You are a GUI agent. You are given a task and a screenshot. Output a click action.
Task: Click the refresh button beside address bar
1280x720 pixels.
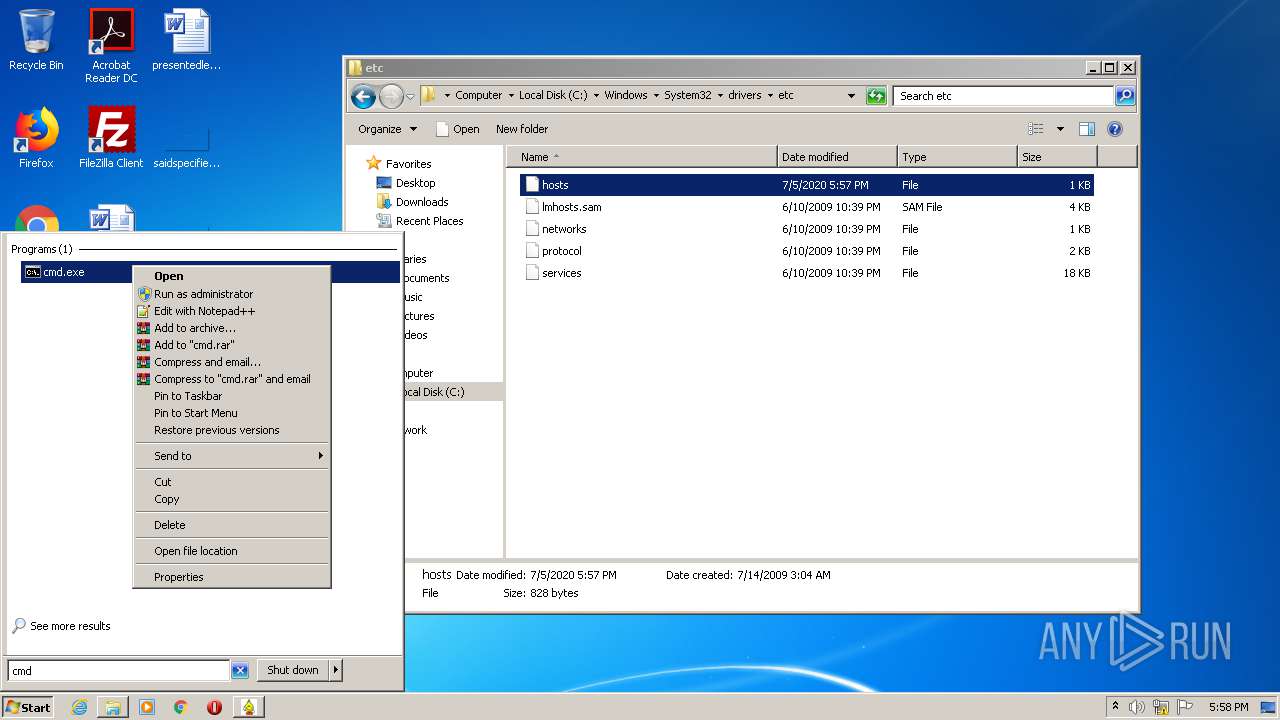point(876,96)
